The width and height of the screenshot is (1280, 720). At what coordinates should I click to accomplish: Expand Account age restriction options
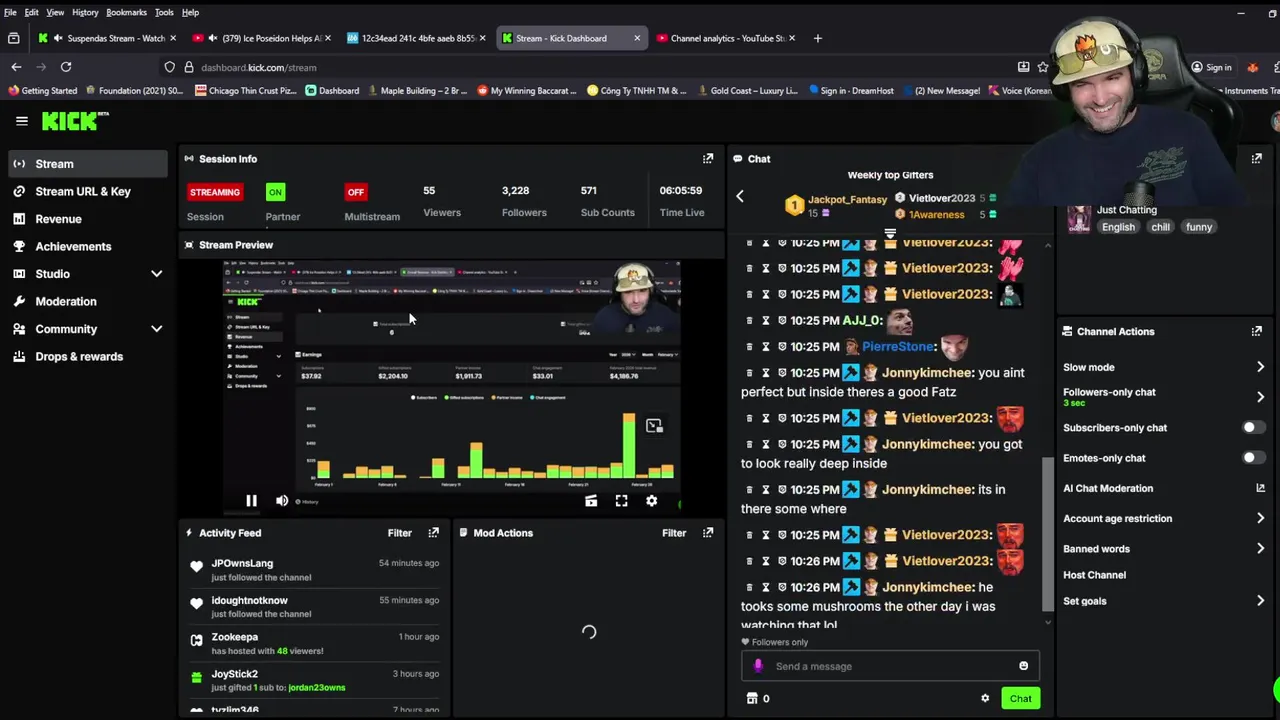(1260, 518)
